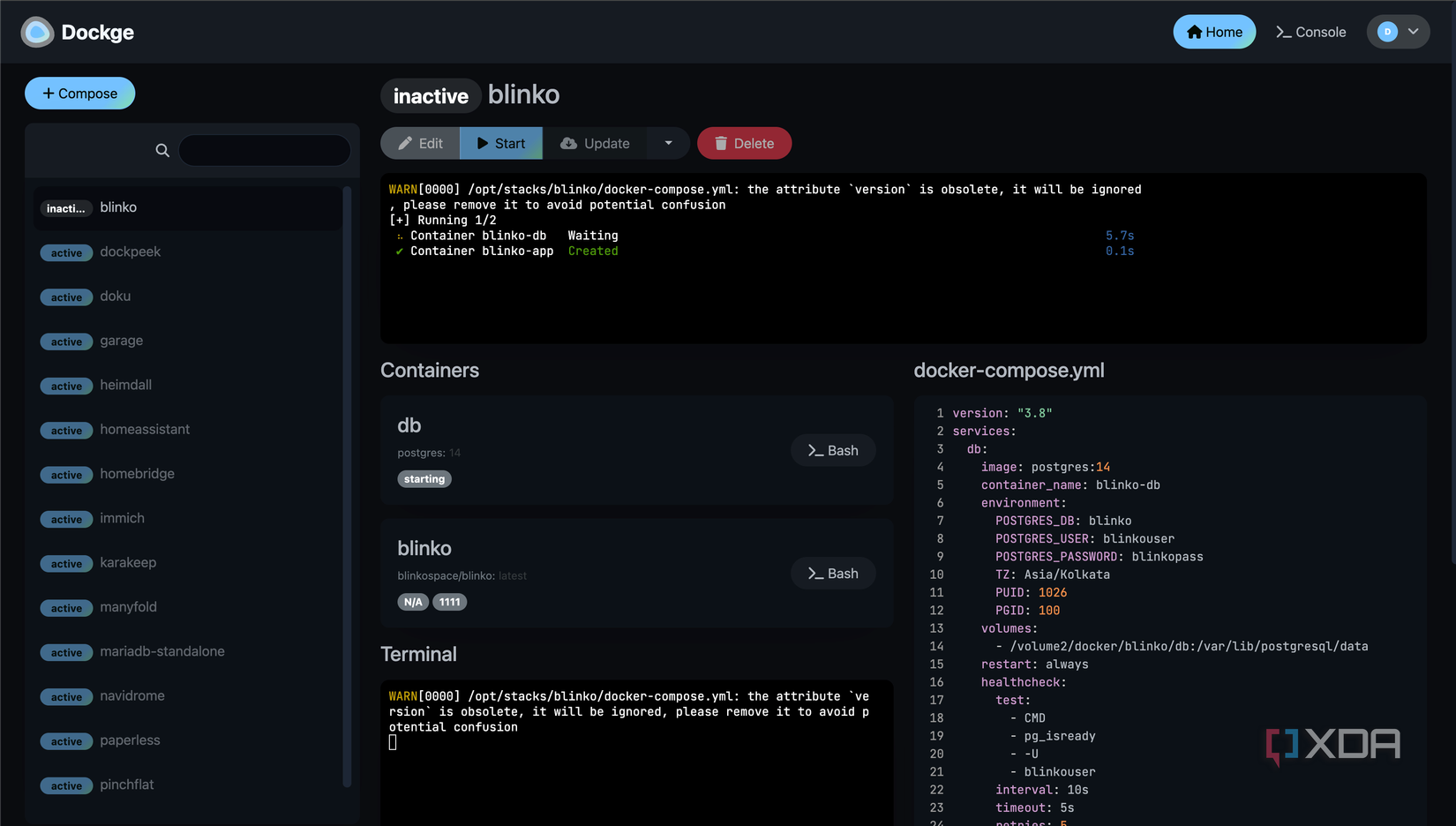Screen dimensions: 1456x826
Task: Click the restart: always line
Action: point(1034,665)
